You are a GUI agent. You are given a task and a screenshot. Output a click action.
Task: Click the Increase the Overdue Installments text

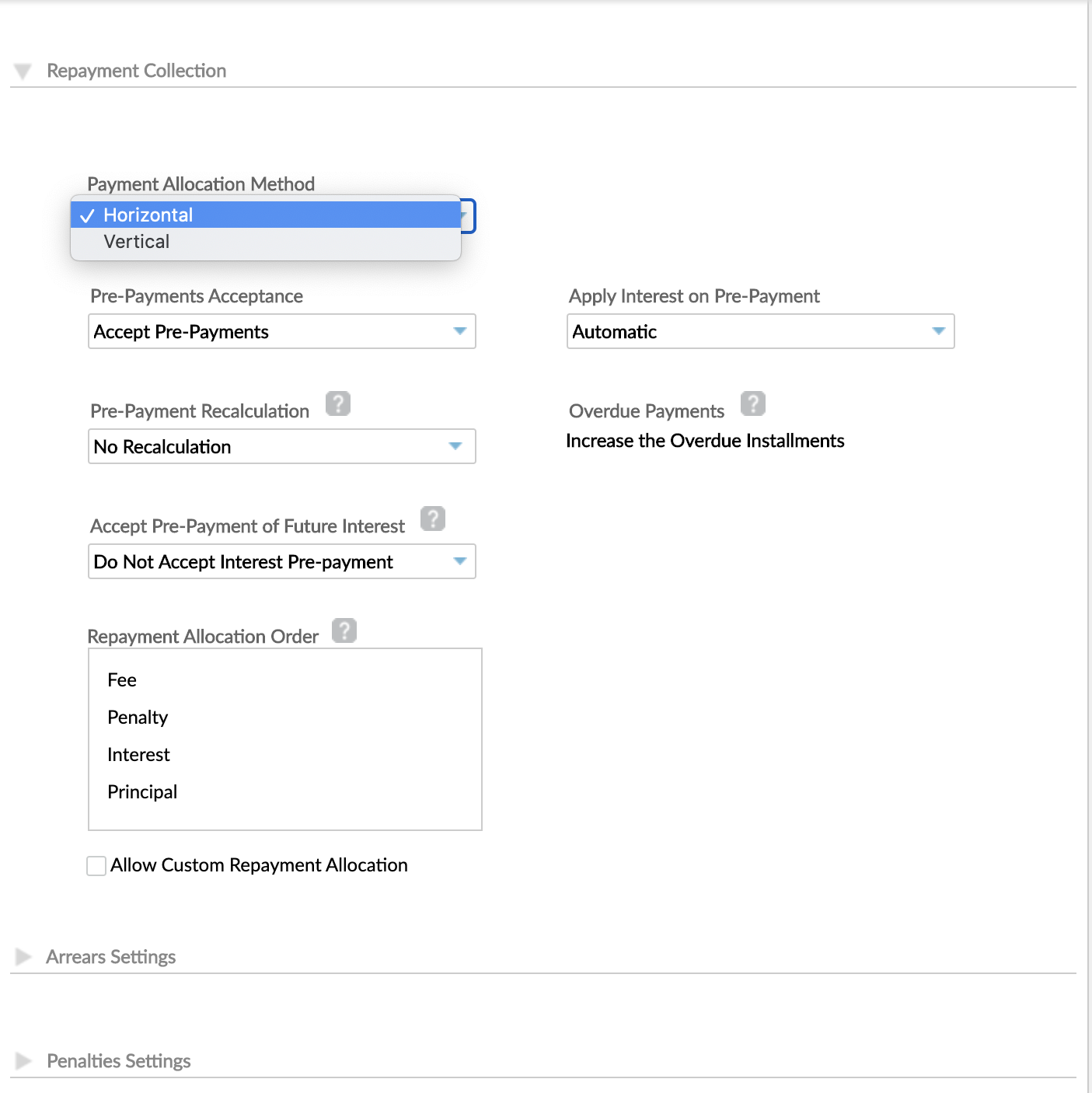704,441
